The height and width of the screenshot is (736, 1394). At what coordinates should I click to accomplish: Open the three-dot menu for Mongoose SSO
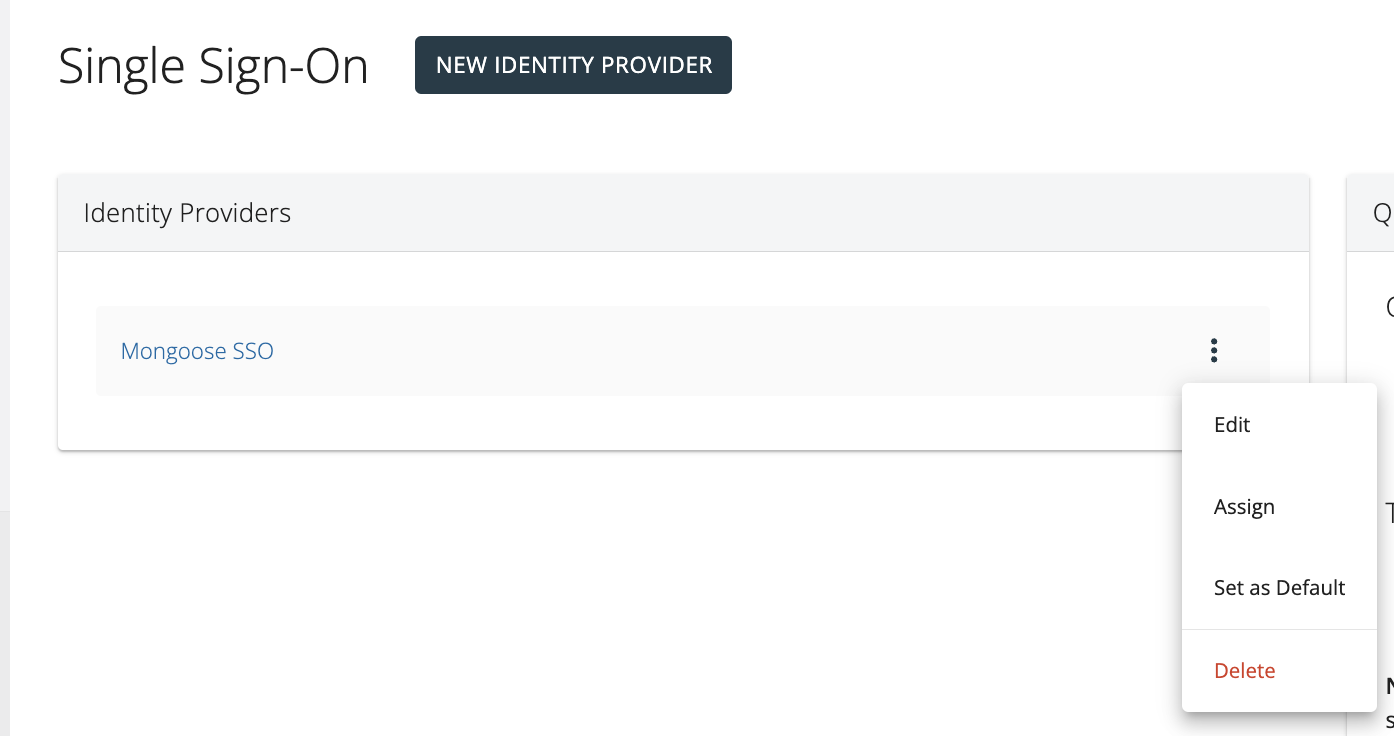click(x=1214, y=350)
